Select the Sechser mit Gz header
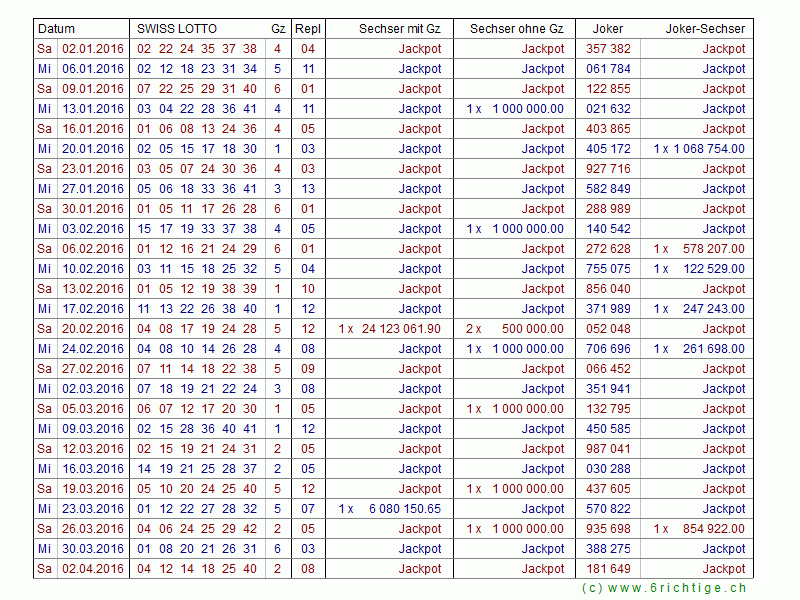800x600 pixels. click(x=399, y=29)
